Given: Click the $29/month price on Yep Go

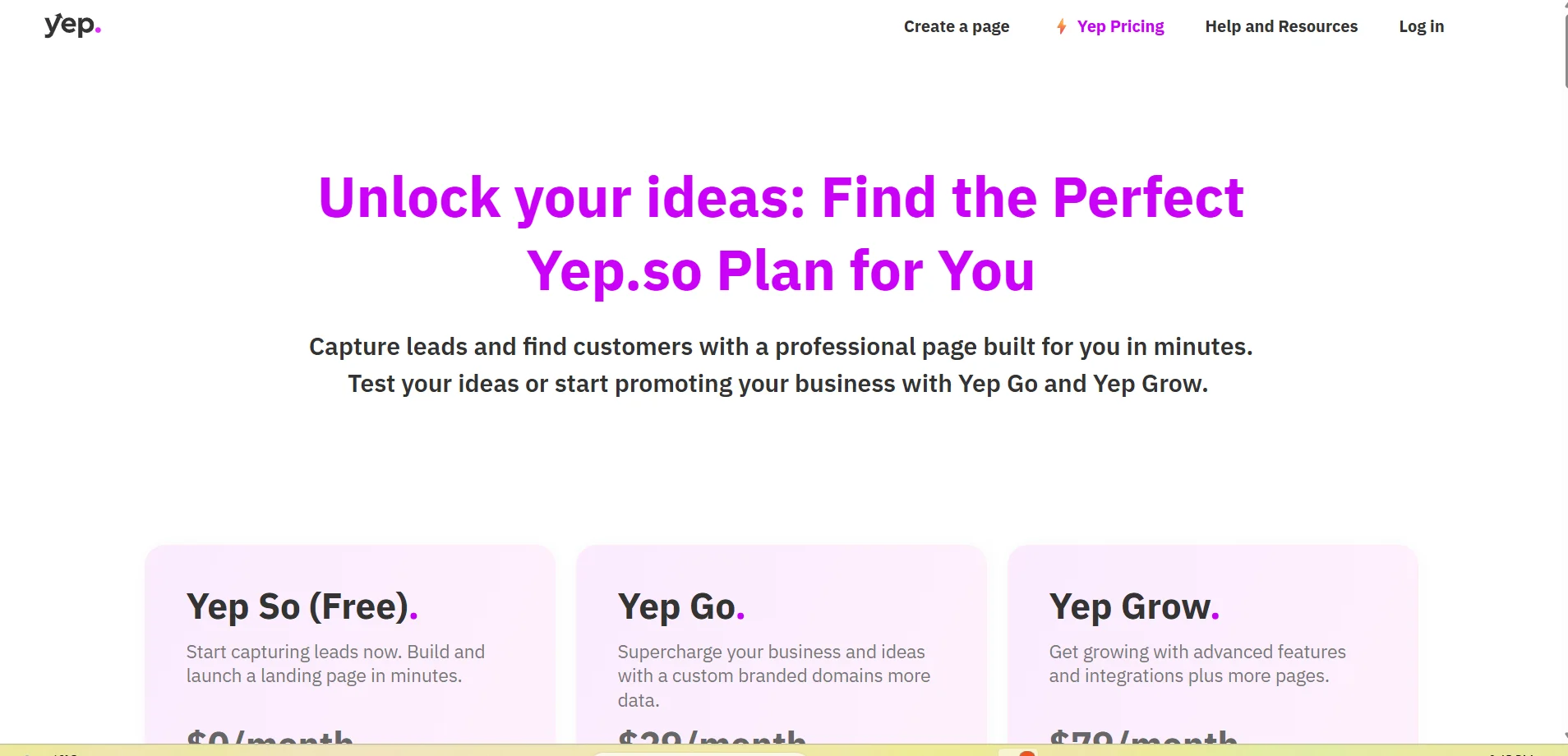Looking at the screenshot, I should pyautogui.click(x=711, y=737).
